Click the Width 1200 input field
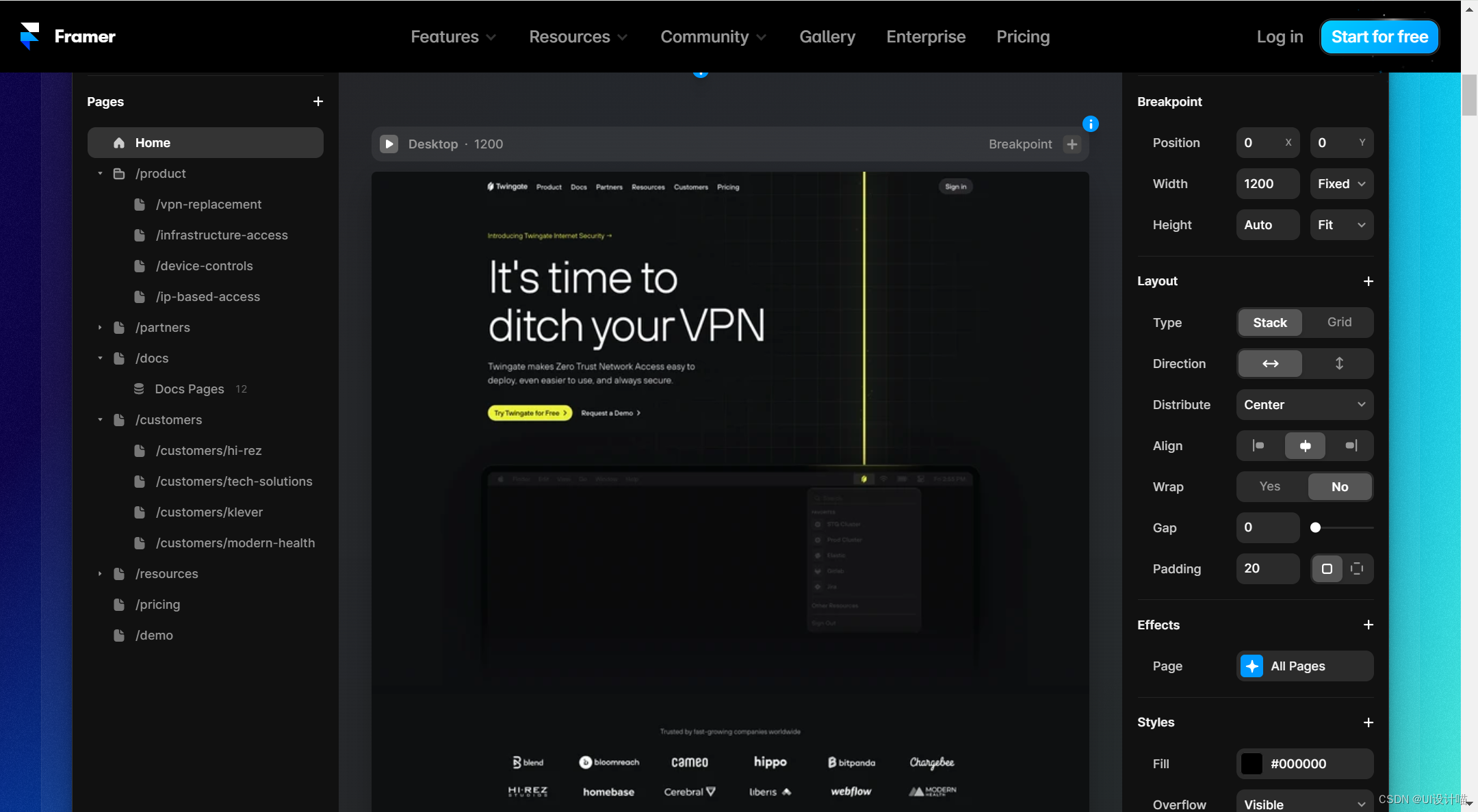1478x812 pixels. tap(1267, 184)
